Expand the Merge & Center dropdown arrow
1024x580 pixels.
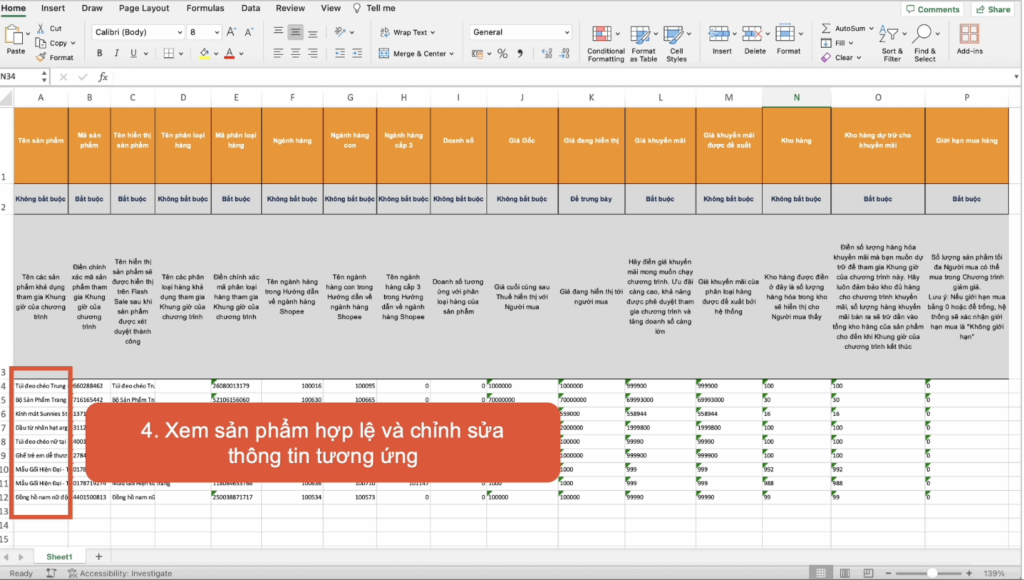(x=453, y=54)
